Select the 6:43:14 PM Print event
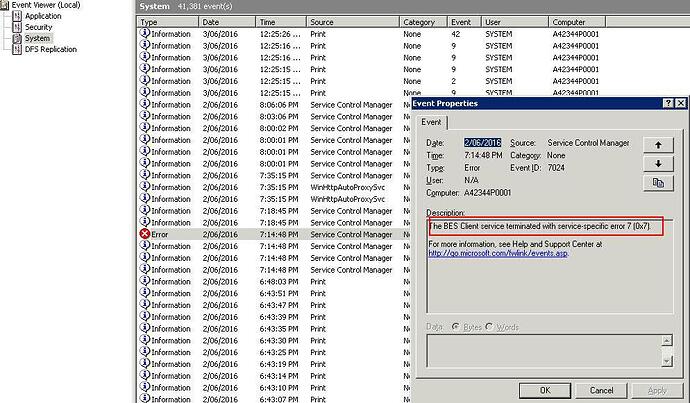Screen dimensions: 690x403 (x=274, y=376)
